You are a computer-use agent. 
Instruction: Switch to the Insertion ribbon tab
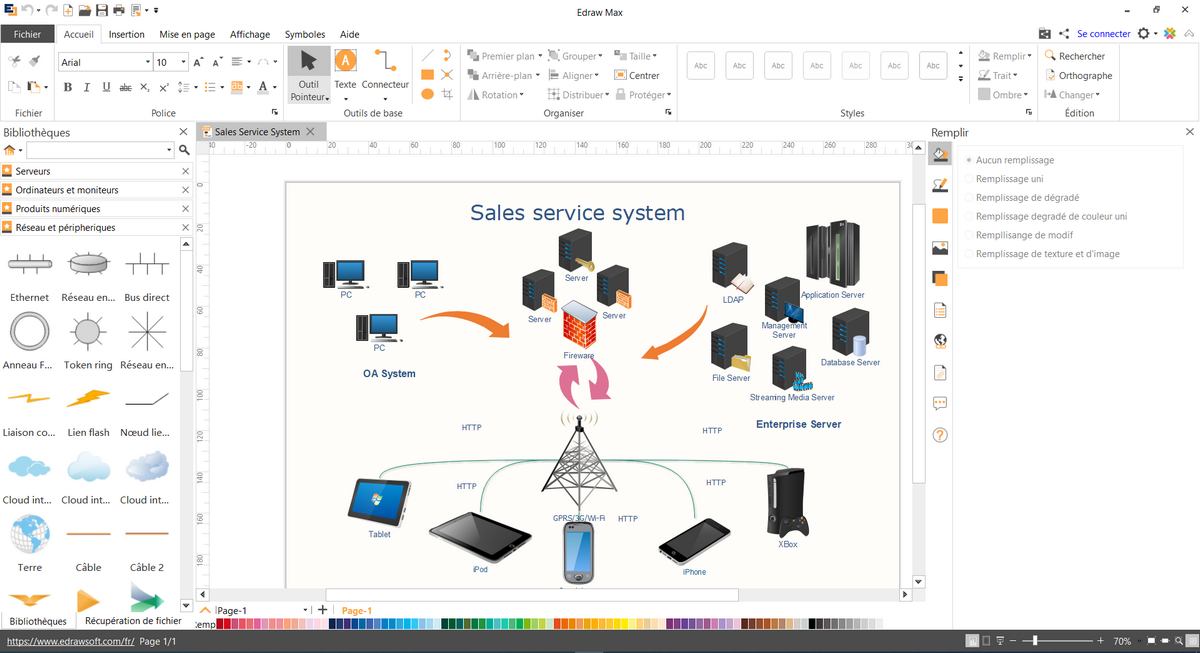126,33
